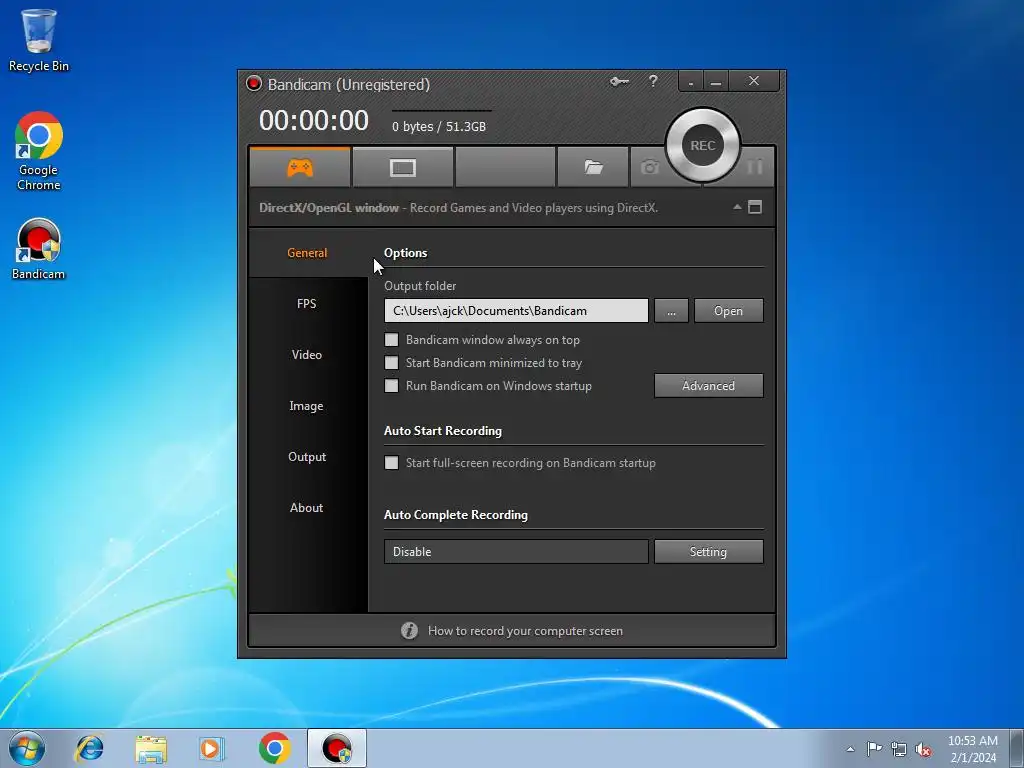
Task: Open the Auto Complete Recording Setting button
Action: (x=709, y=551)
